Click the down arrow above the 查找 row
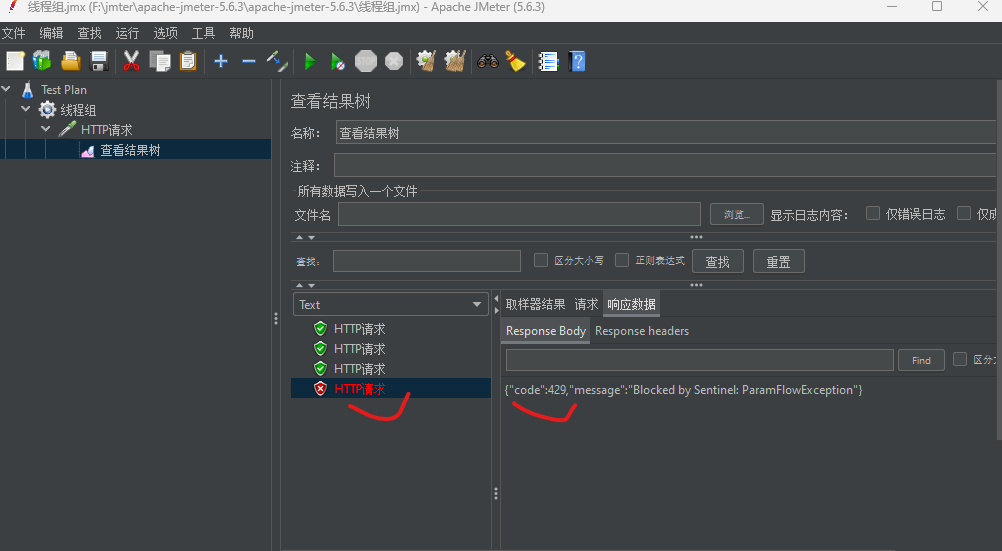 tap(311, 237)
